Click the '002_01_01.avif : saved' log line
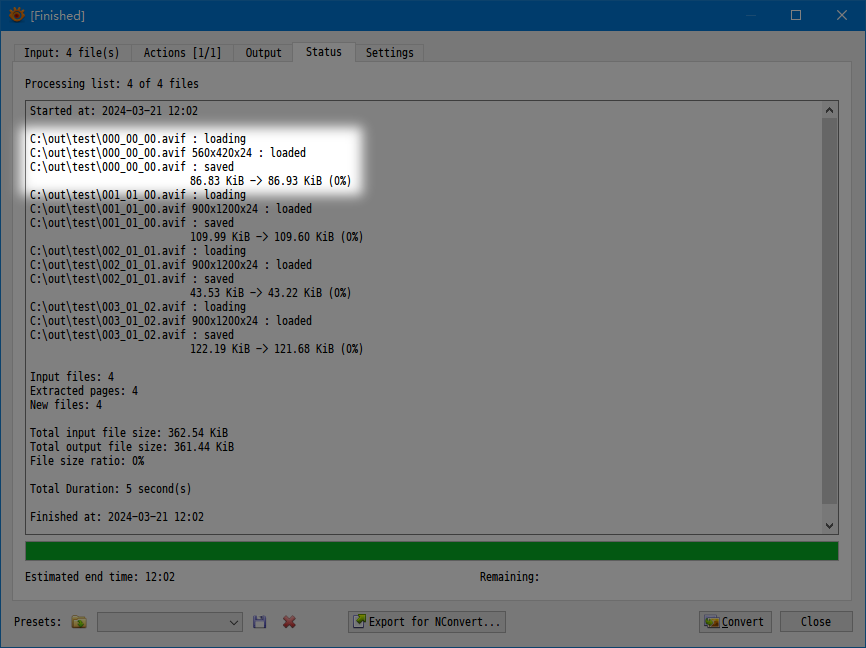This screenshot has height=648, width=866. coord(132,279)
